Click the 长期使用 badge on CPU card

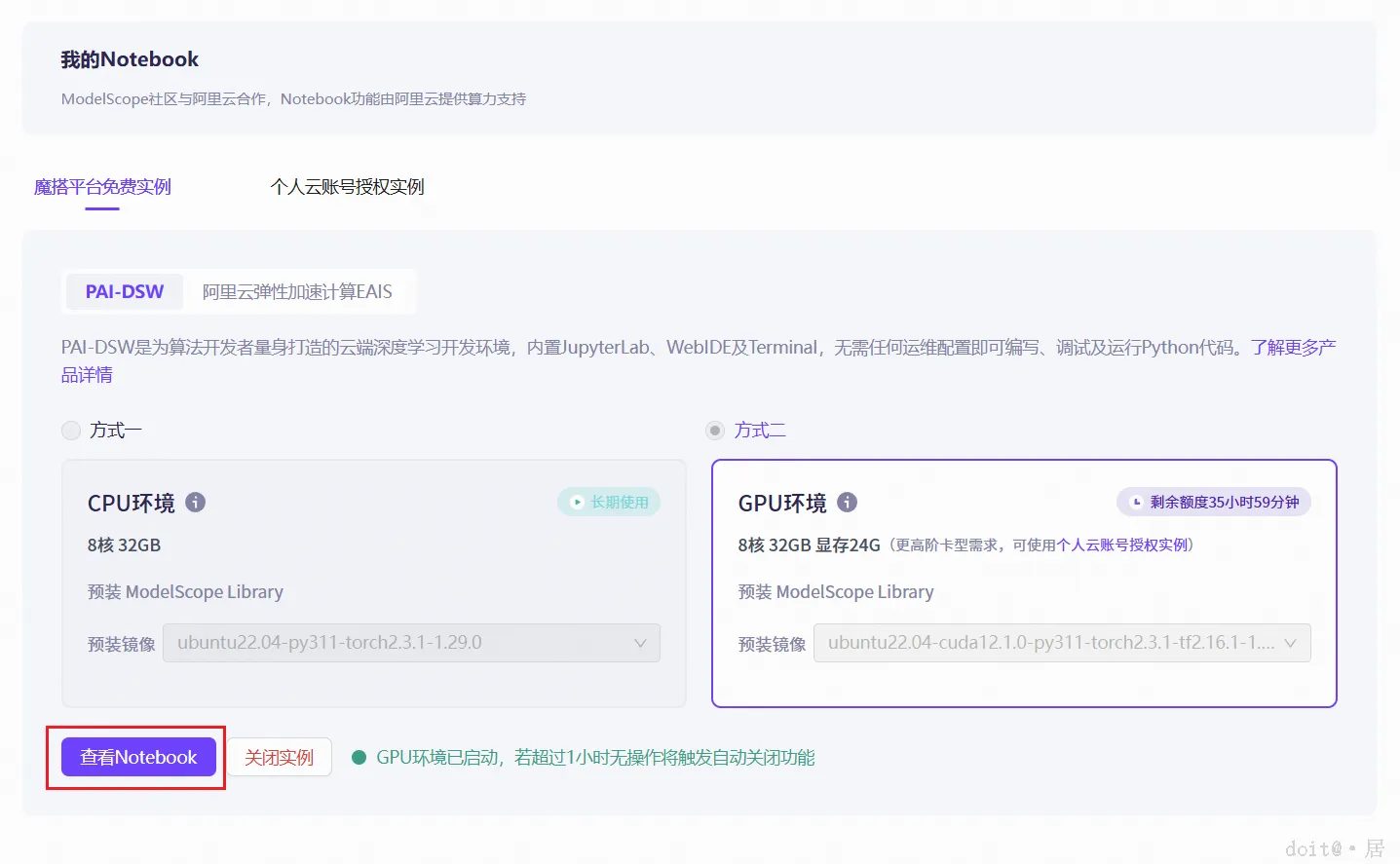(609, 502)
